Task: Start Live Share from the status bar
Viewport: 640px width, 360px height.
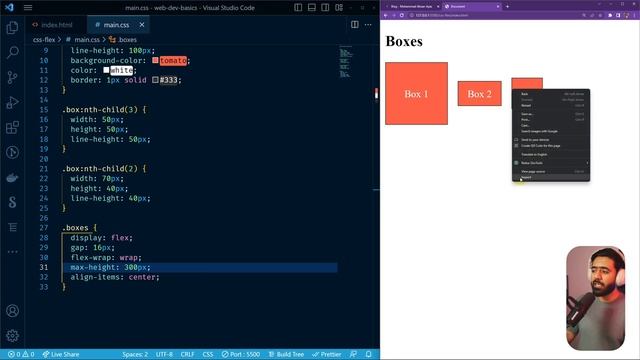Action: click(x=61, y=354)
